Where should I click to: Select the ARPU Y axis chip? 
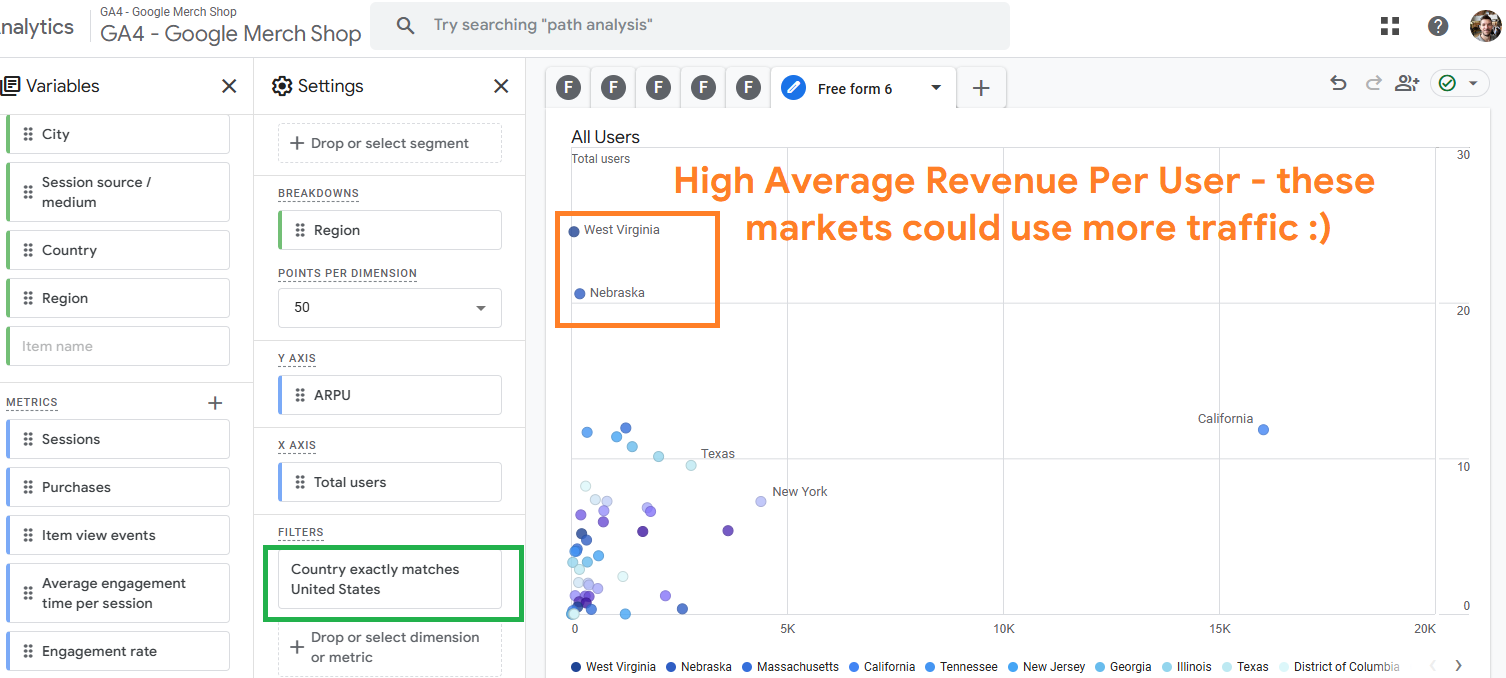(390, 395)
